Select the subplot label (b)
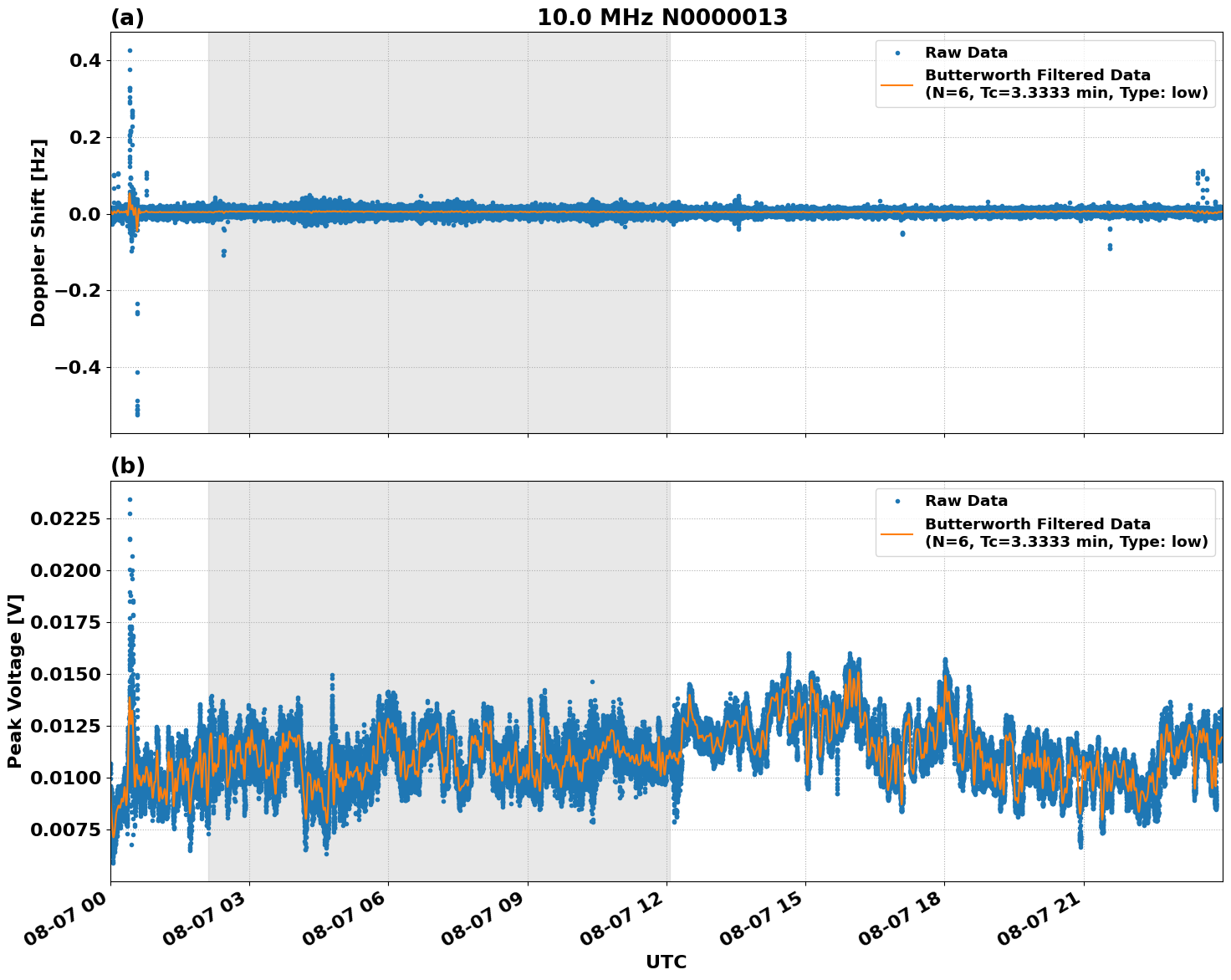The height and width of the screenshot is (980, 1231). pos(127,464)
